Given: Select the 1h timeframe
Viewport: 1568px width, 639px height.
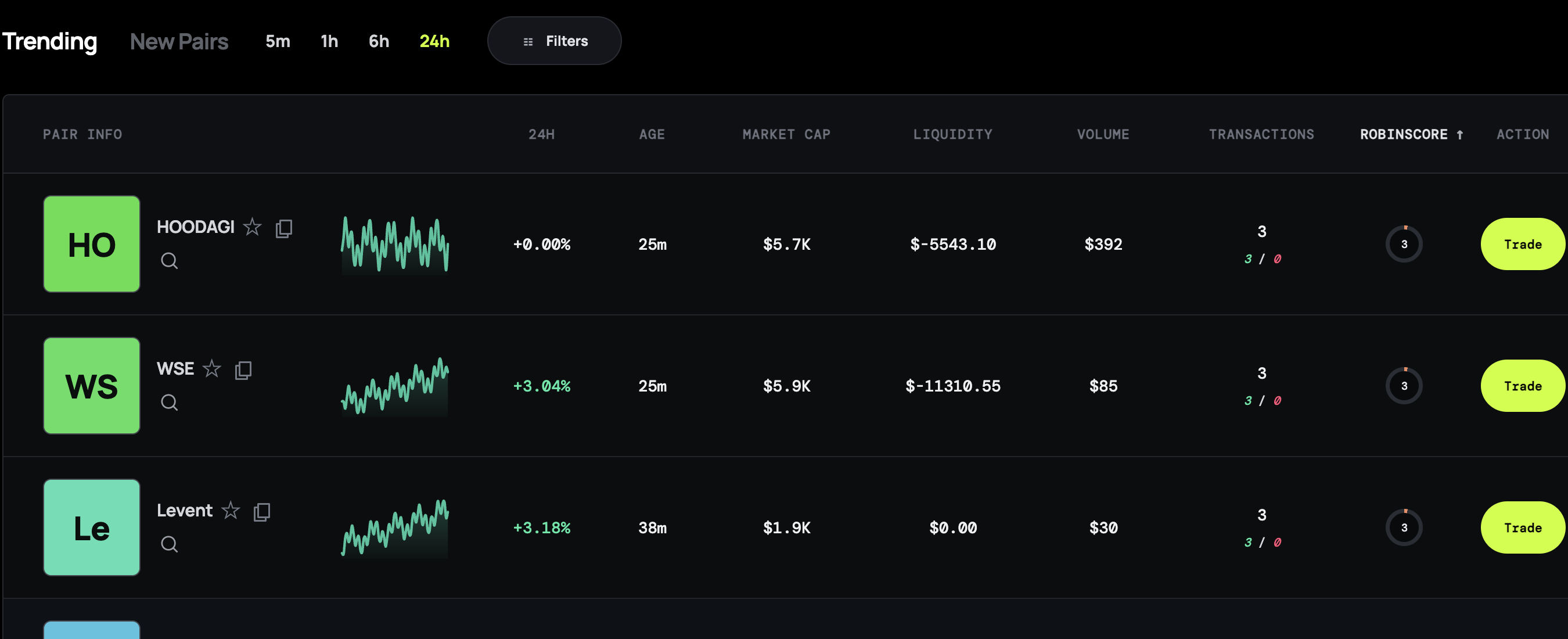Looking at the screenshot, I should 329,41.
